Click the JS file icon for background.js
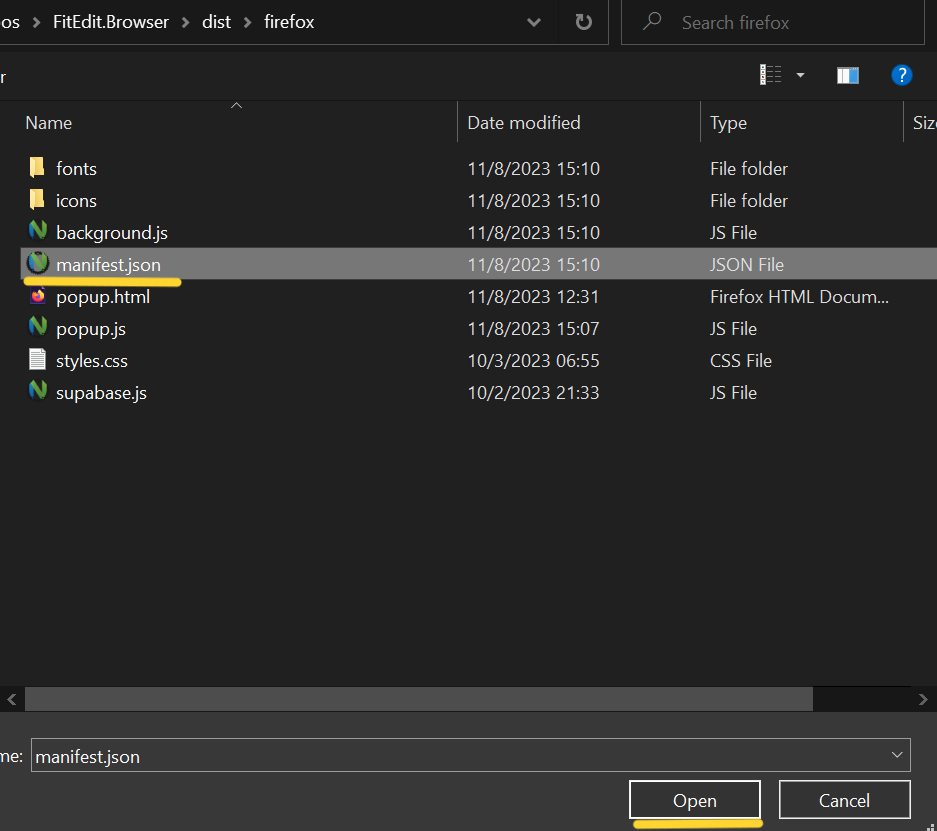 point(38,232)
